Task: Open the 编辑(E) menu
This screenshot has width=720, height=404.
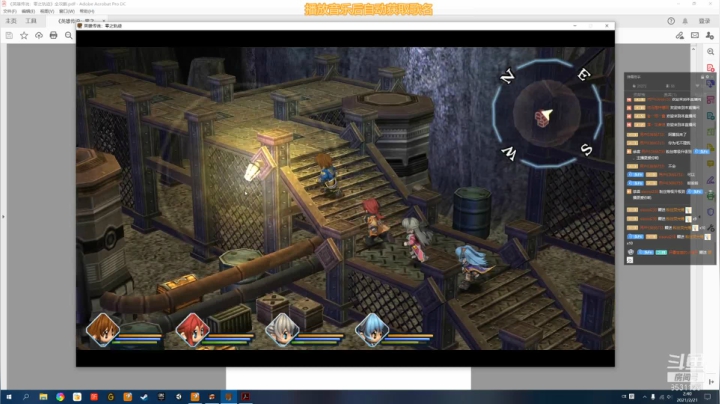Action: click(28, 11)
